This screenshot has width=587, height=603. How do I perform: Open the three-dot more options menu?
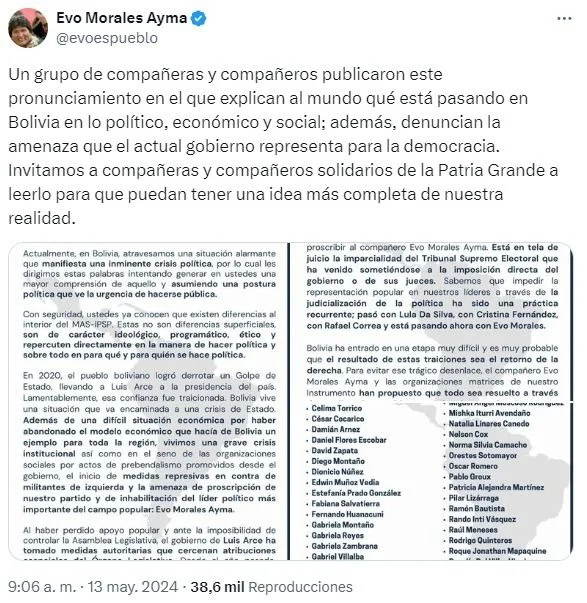pos(564,18)
